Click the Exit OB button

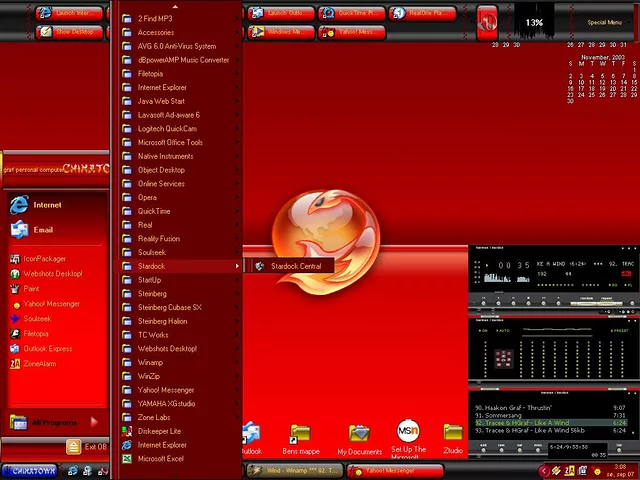coord(88,447)
